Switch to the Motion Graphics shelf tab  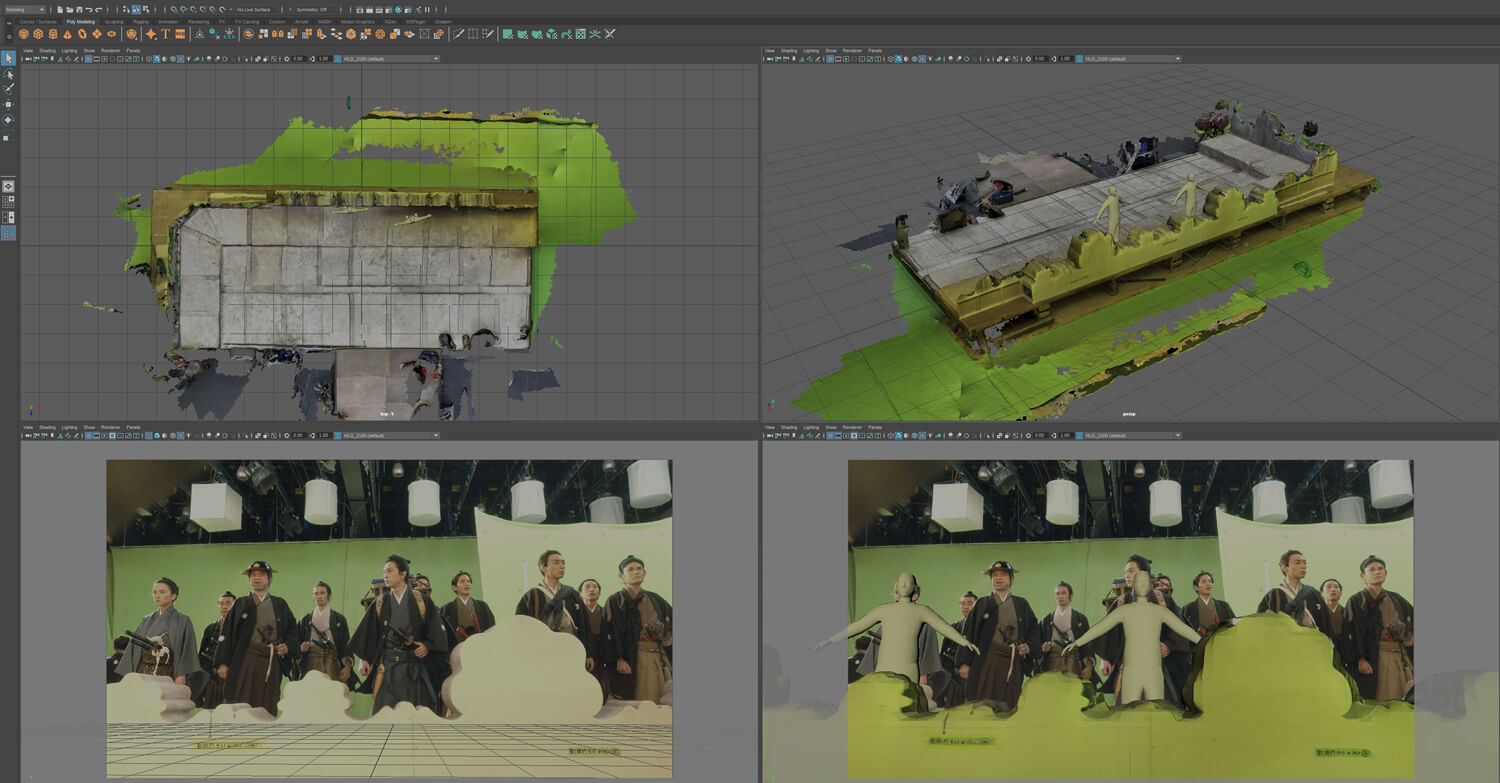click(356, 21)
